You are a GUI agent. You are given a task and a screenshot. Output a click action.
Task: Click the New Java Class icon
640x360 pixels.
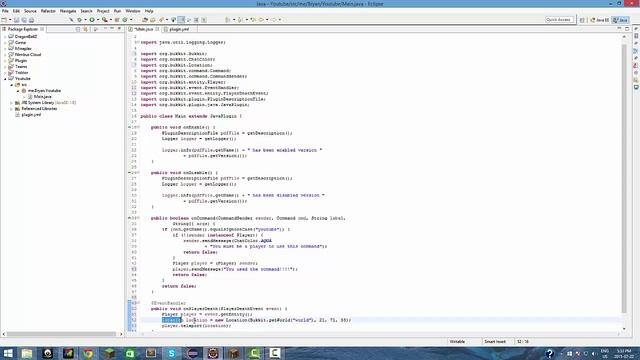(125, 20)
